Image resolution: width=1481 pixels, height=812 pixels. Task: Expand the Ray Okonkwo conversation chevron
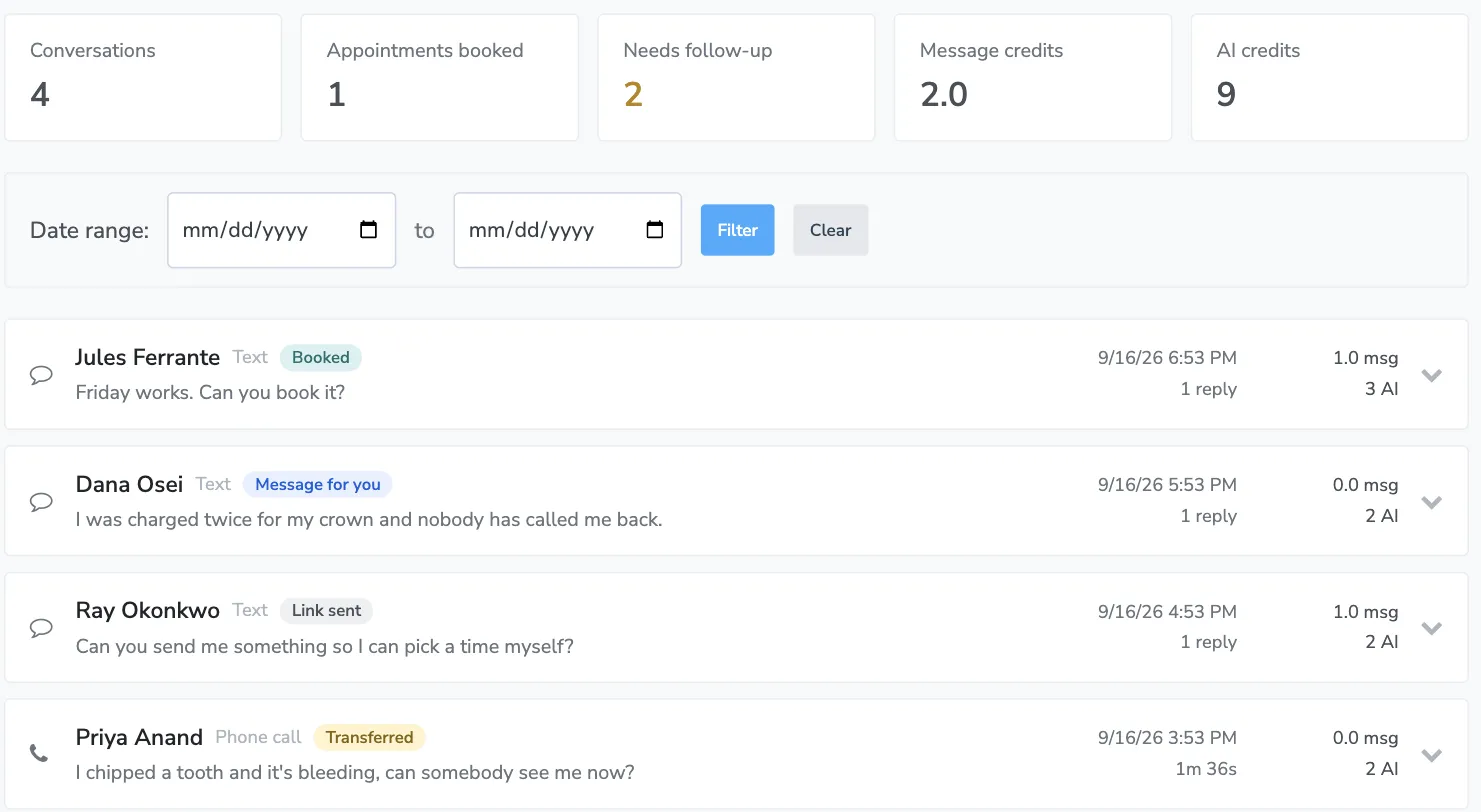coord(1432,628)
